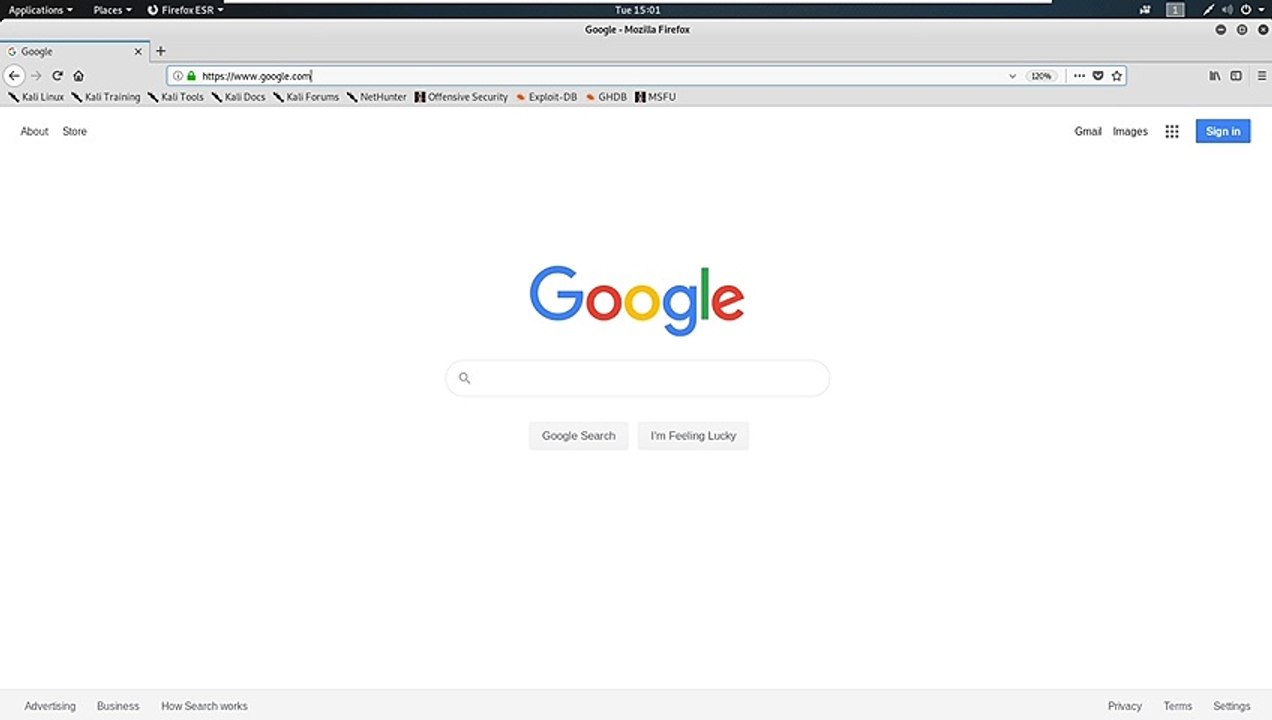This screenshot has width=1272, height=720.
Task: Open system volume icon in top panel
Action: click(1227, 10)
